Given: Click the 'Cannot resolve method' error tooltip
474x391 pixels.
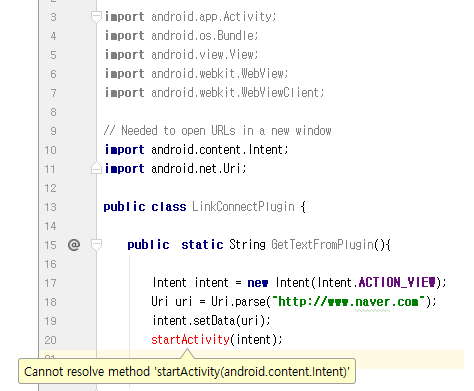Looking at the screenshot, I should (187, 371).
